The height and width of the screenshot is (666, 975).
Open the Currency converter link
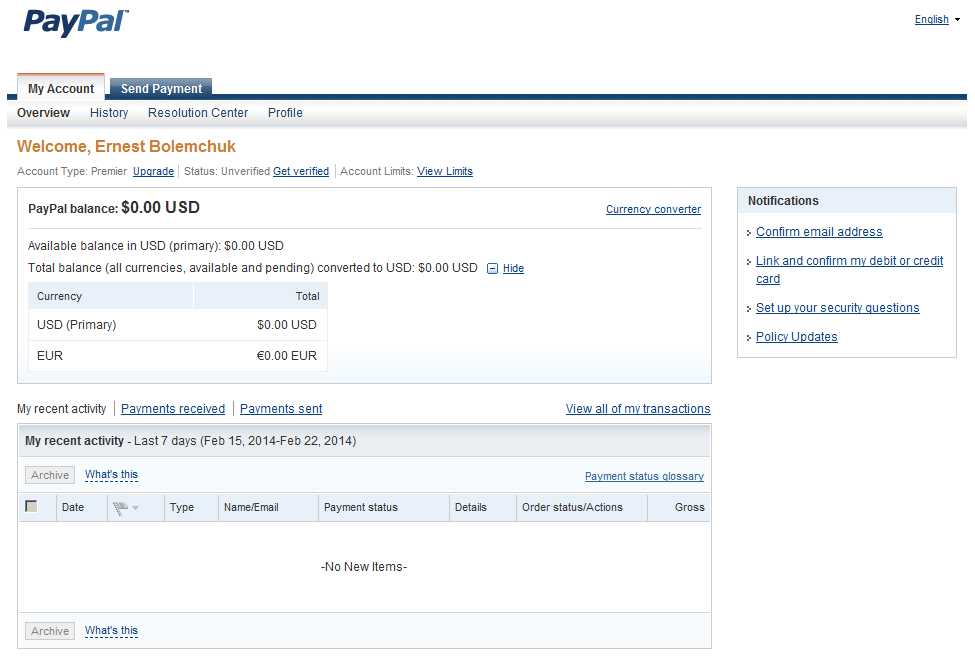654,210
